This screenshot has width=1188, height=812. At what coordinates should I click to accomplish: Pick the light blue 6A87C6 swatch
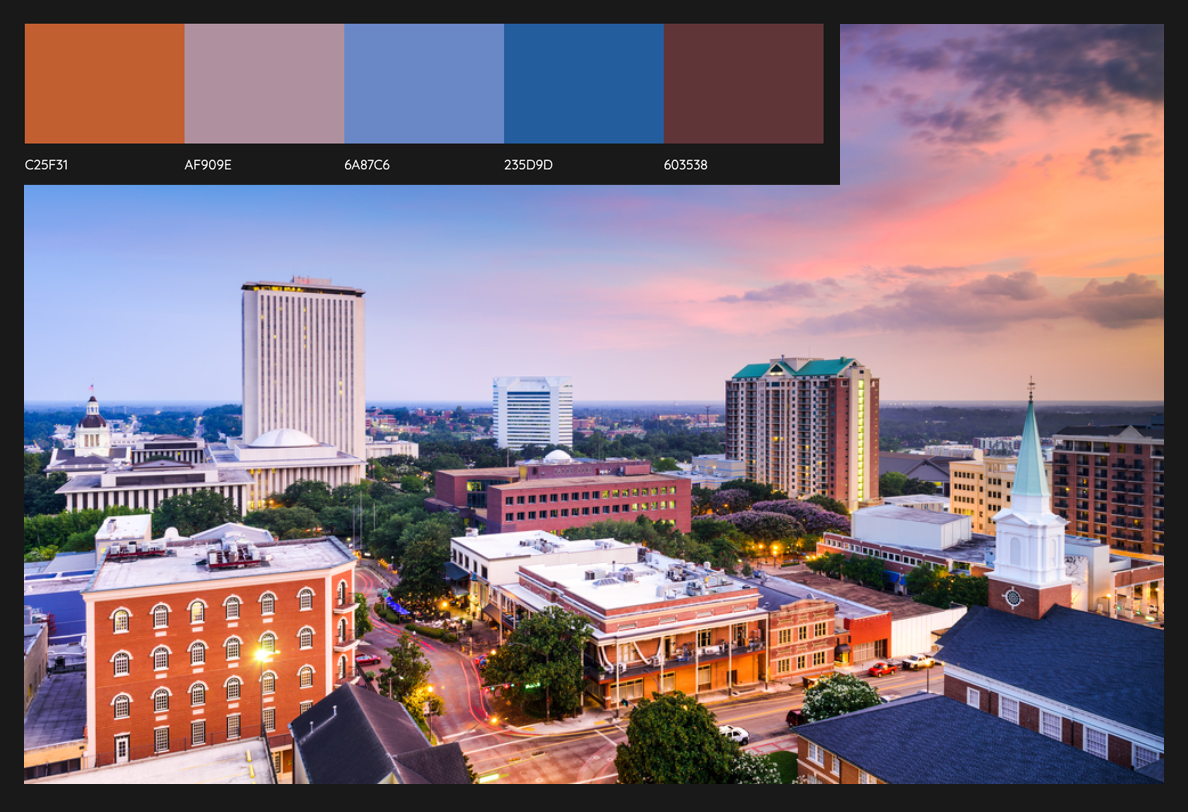424,83
